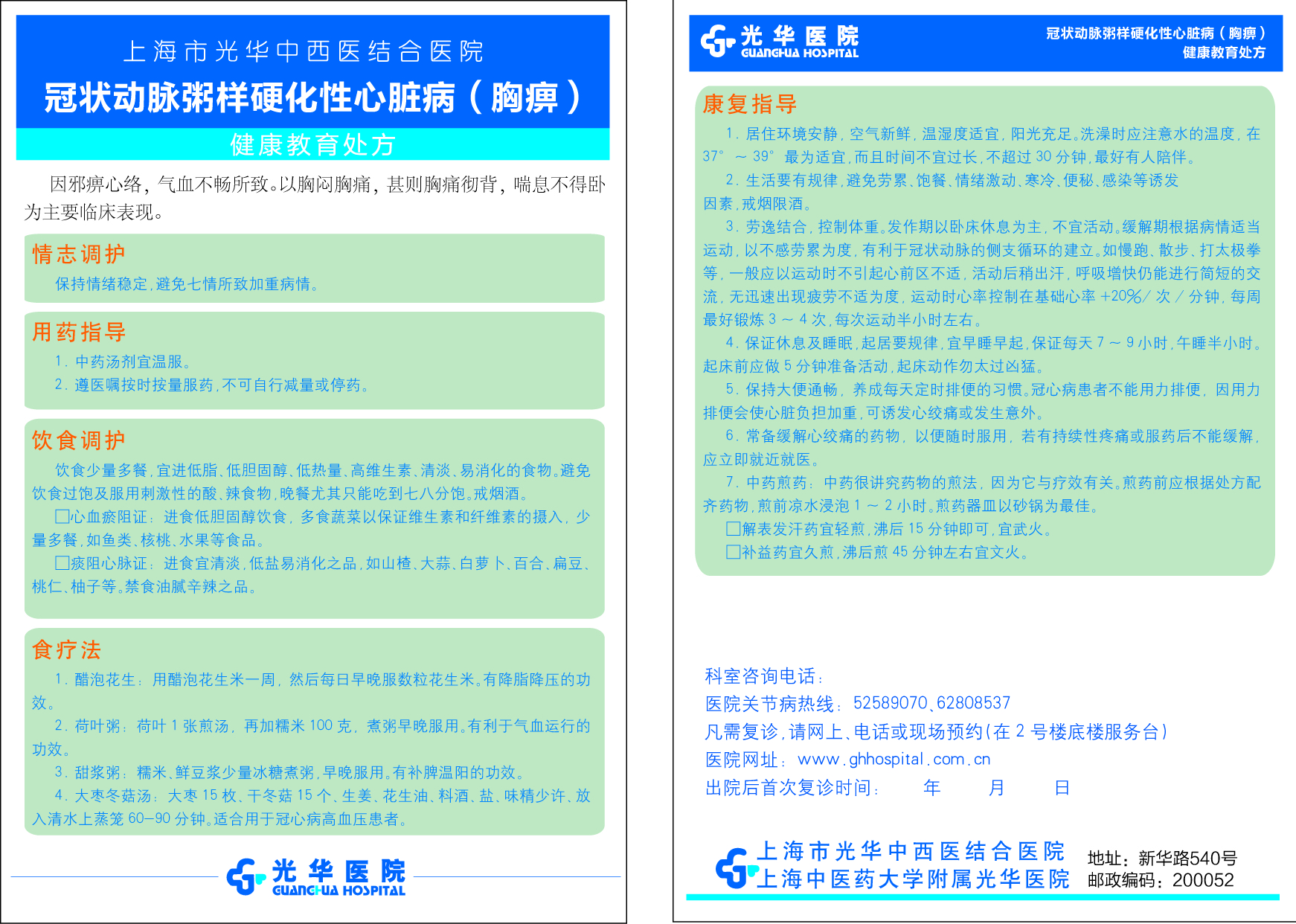Click the 醋泡花生 recipe item
The image size is (1296, 924).
pos(311,691)
